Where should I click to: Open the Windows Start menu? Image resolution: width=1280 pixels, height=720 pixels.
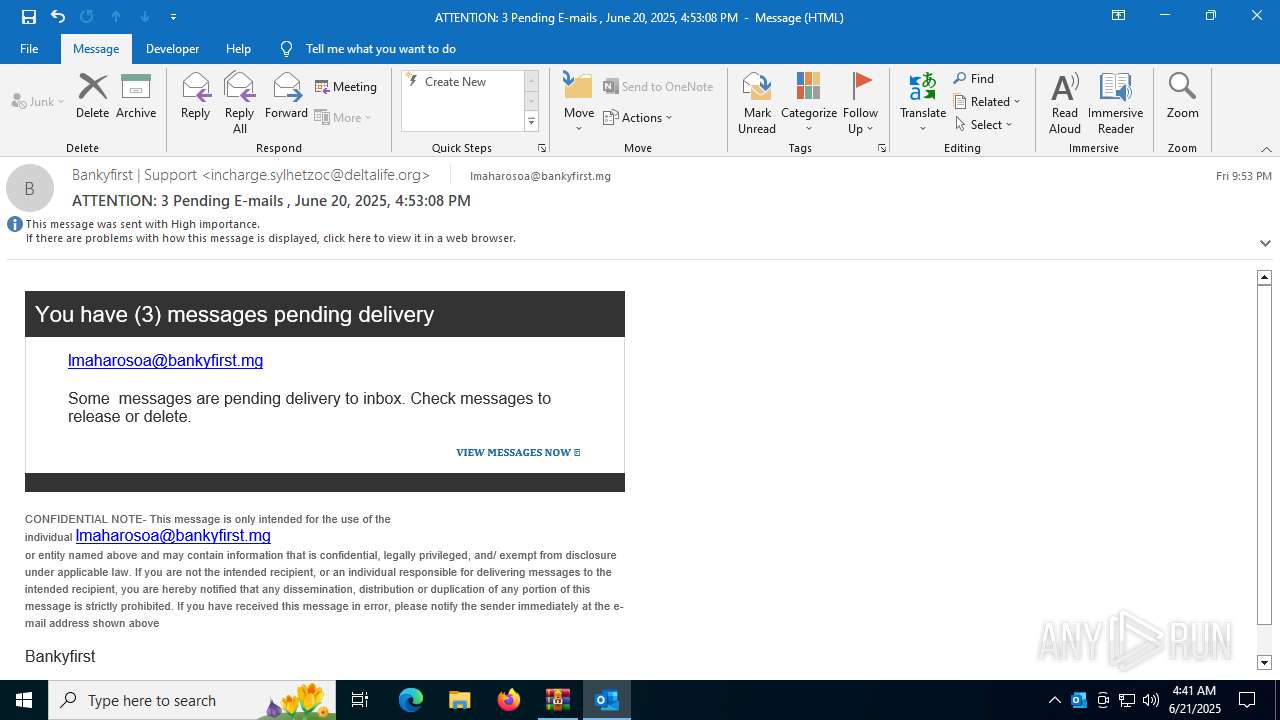pyautogui.click(x=24, y=700)
